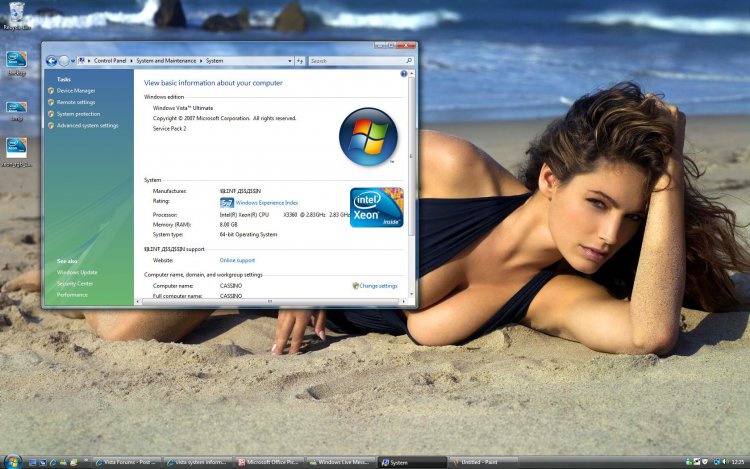Click Switch between windows quick launch icon
The image size is (750, 469).
[43, 462]
